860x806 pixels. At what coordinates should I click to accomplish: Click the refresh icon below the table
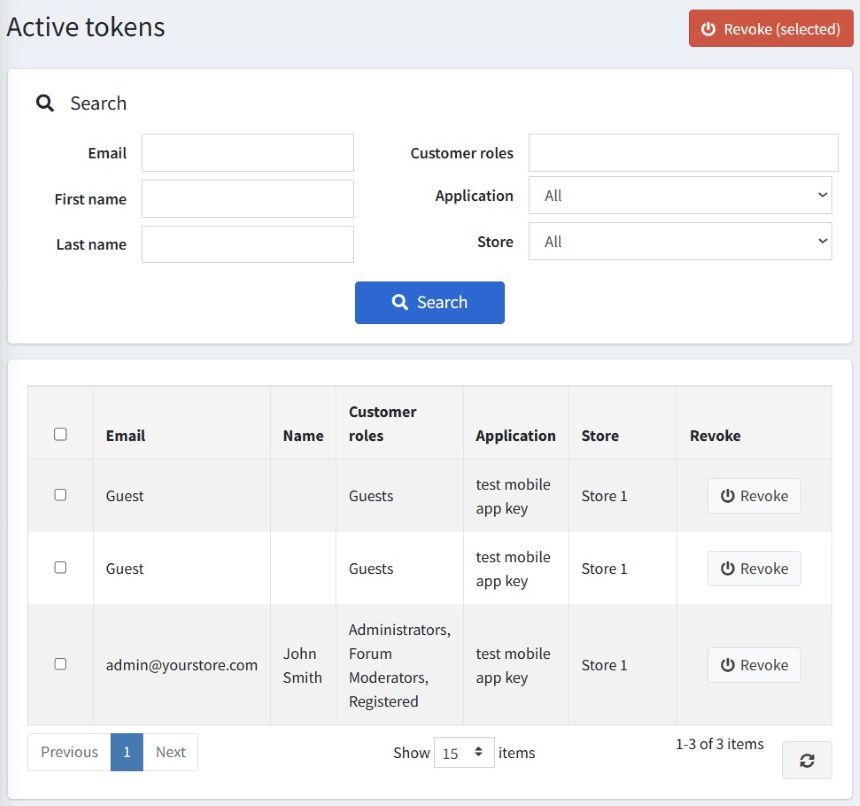pos(806,760)
